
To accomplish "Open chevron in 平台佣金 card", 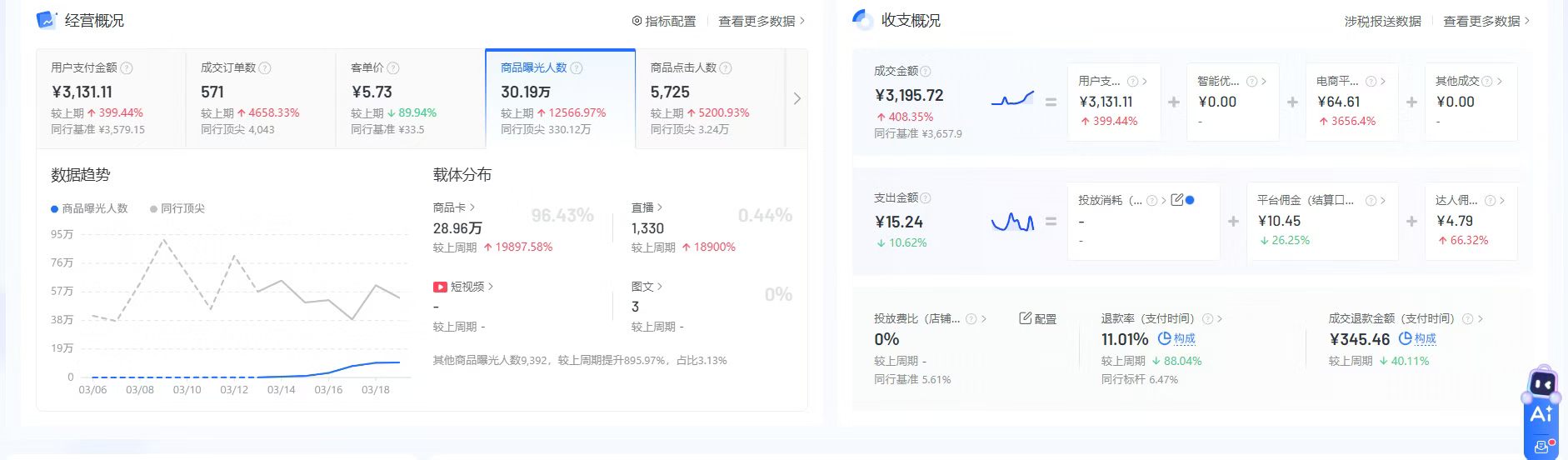I will pyautogui.click(x=1383, y=201).
